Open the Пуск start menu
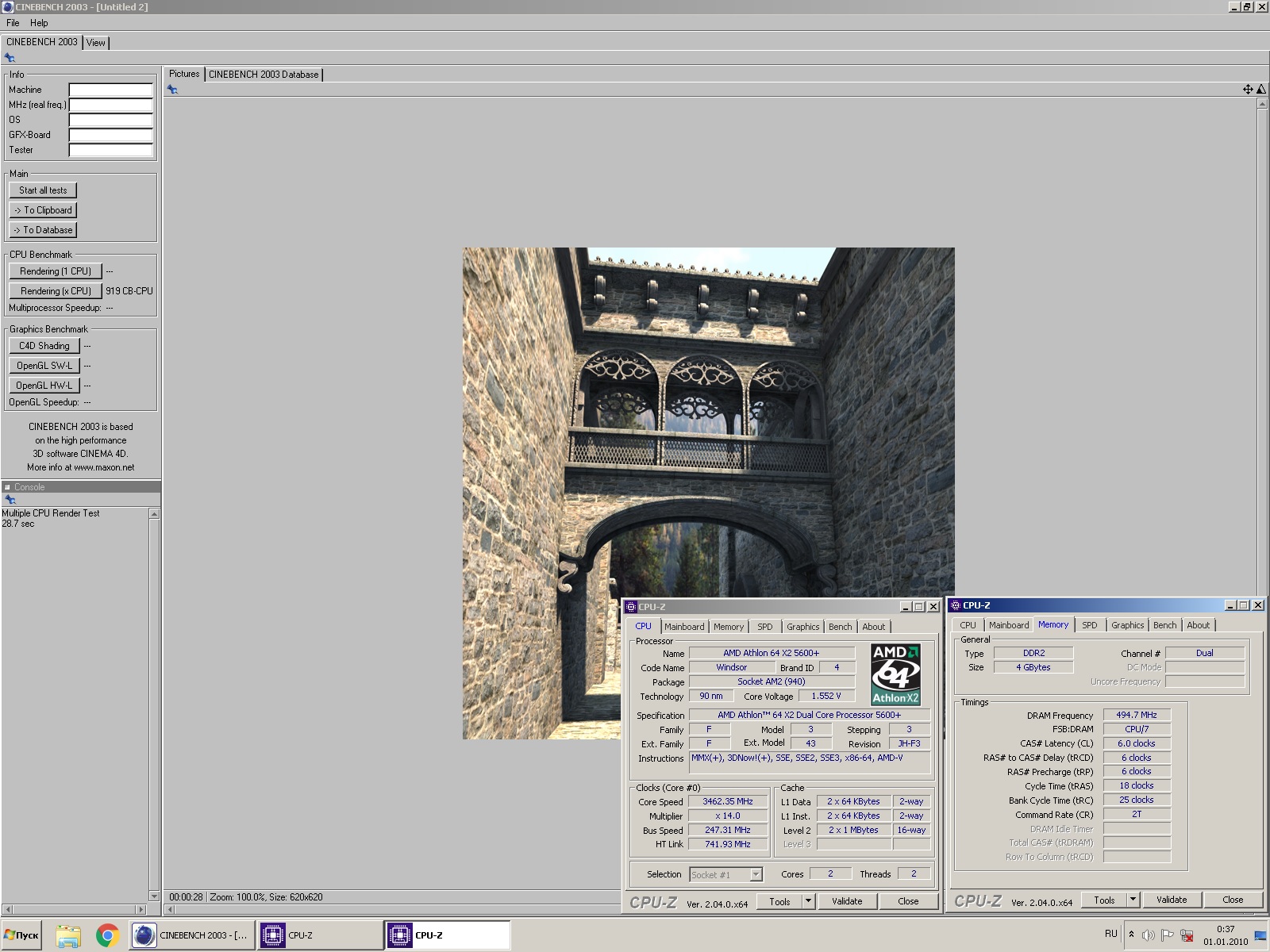The image size is (1270, 952). click(x=21, y=935)
